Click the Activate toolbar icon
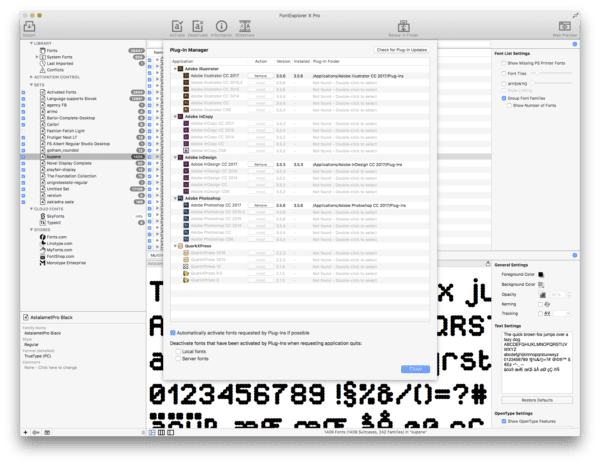The image size is (600, 465). pos(177,25)
